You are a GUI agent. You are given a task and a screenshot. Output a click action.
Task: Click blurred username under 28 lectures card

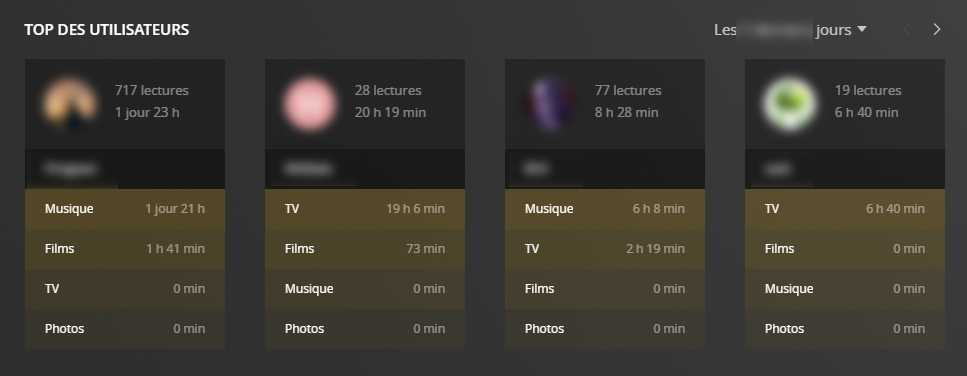click(x=310, y=168)
